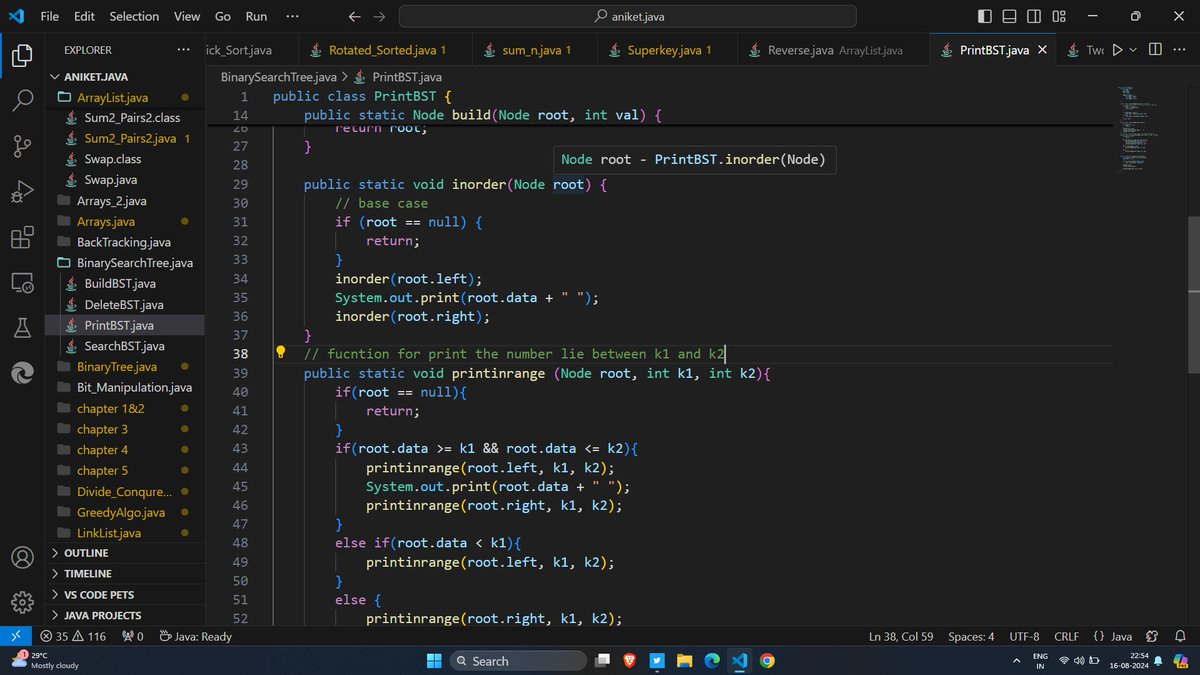Open the Explorer view in activity bar

pos(22,56)
